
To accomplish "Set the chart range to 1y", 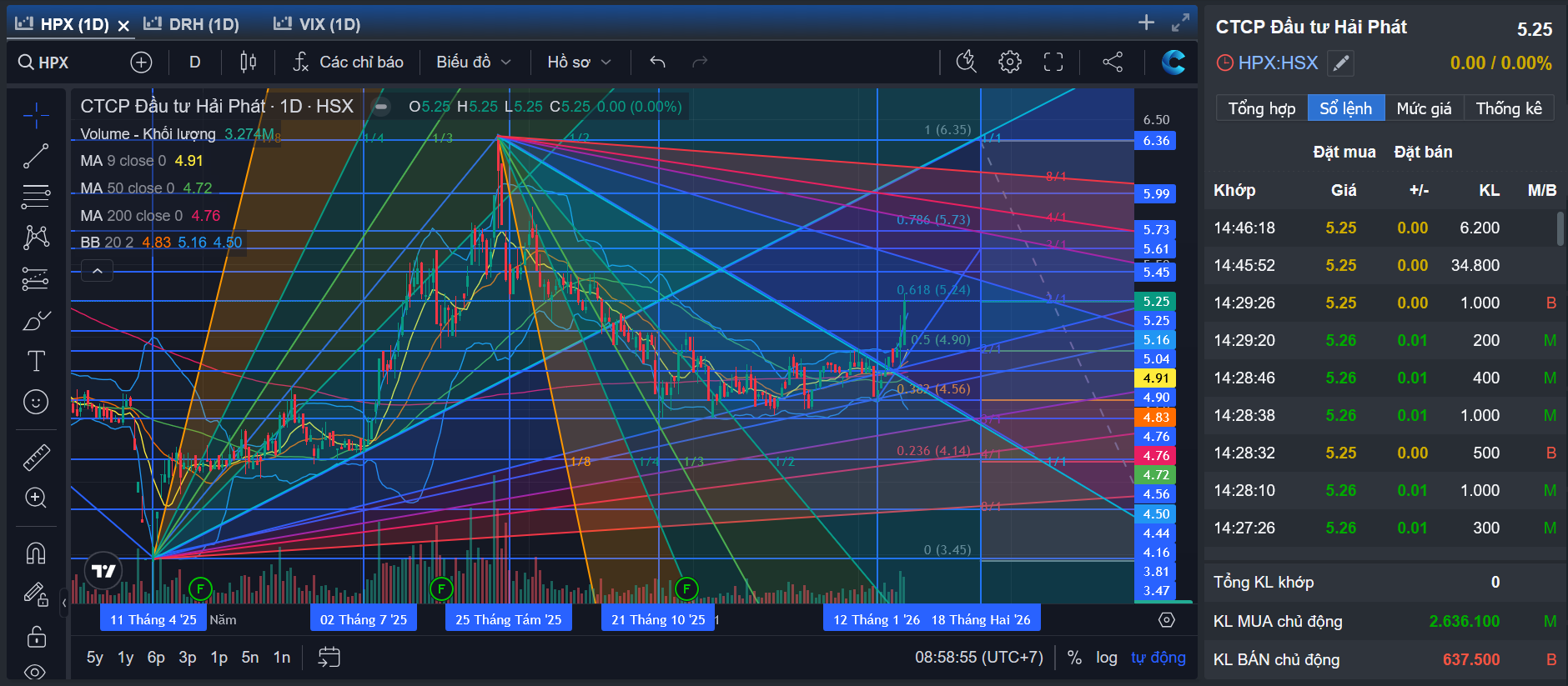I will 126,658.
